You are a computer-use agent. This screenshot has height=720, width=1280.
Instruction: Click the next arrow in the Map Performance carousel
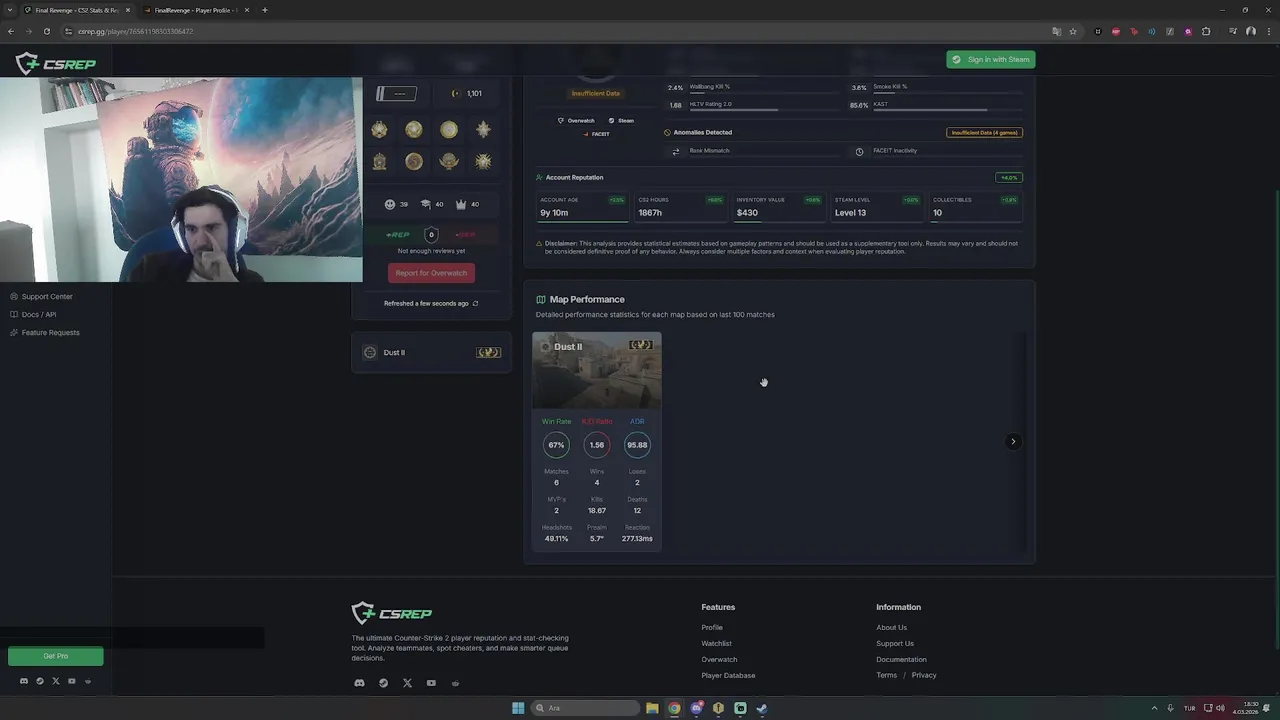[x=1013, y=441]
